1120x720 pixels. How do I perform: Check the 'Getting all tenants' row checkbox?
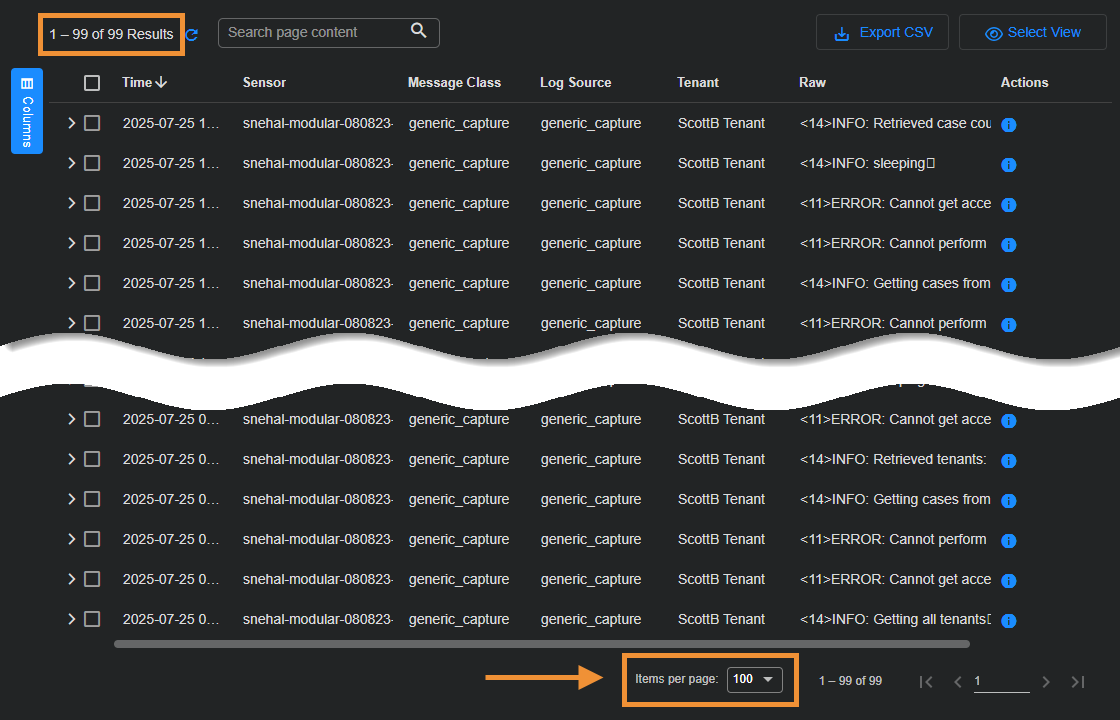[92, 619]
